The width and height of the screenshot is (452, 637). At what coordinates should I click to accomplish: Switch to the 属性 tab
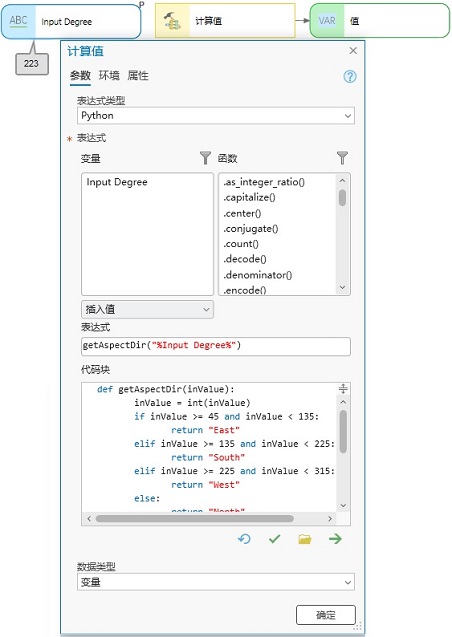pyautogui.click(x=138, y=76)
